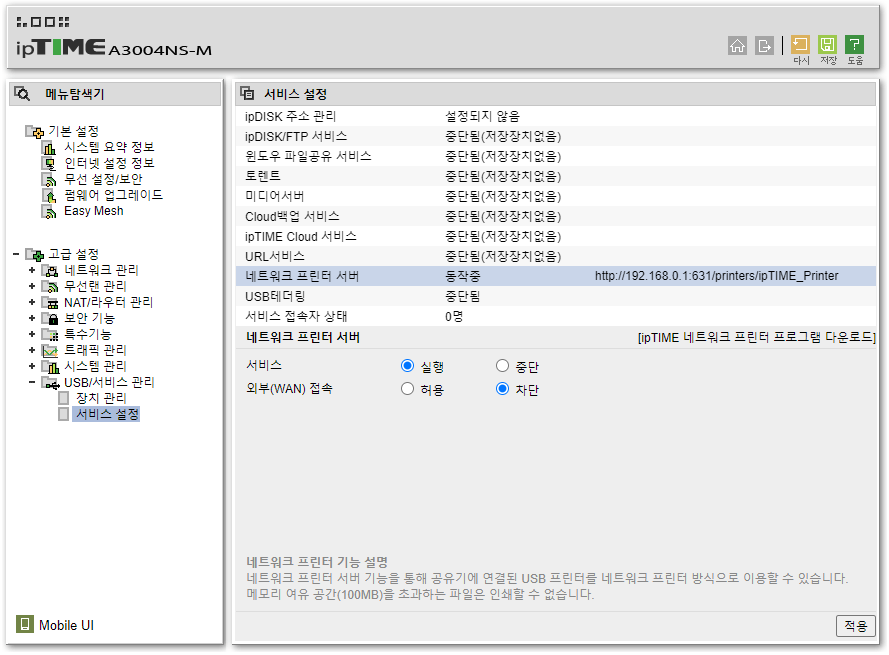Select 허용 for 외부(WAN) 접속
The image size is (889, 655).
407,390
